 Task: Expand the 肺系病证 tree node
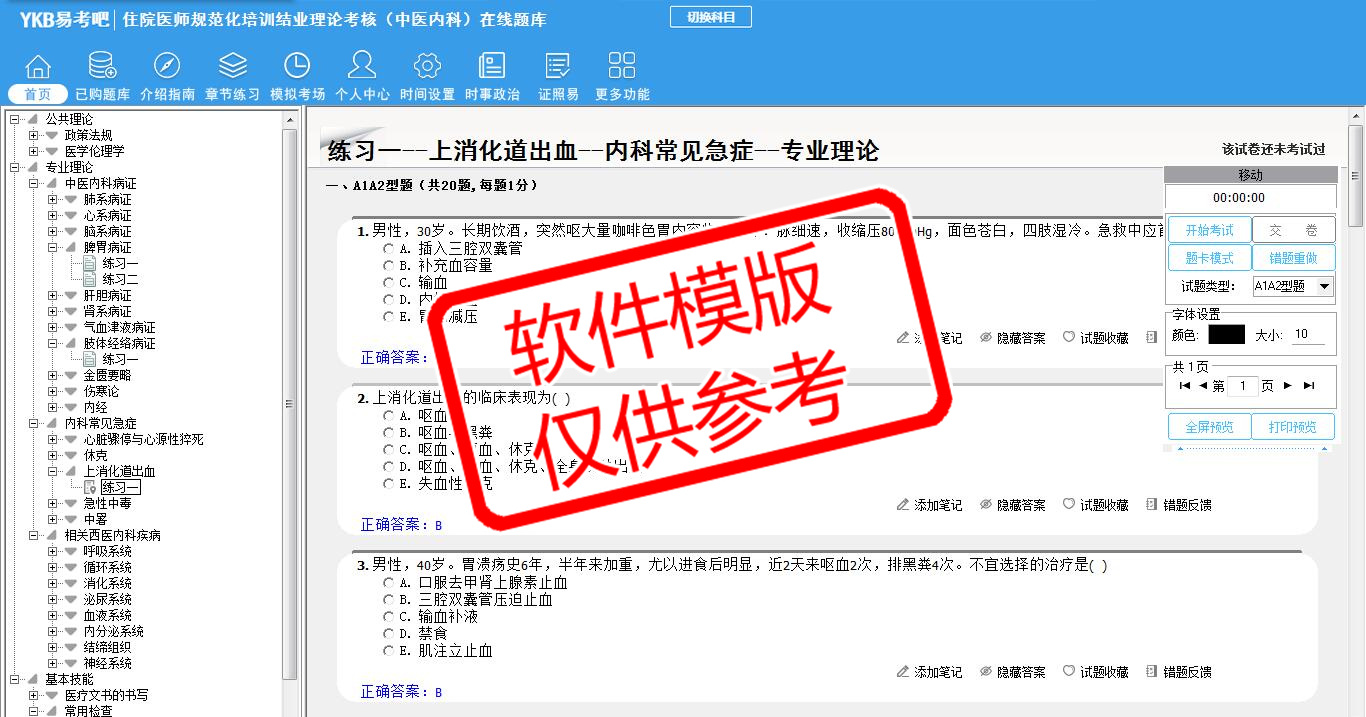tap(53, 200)
